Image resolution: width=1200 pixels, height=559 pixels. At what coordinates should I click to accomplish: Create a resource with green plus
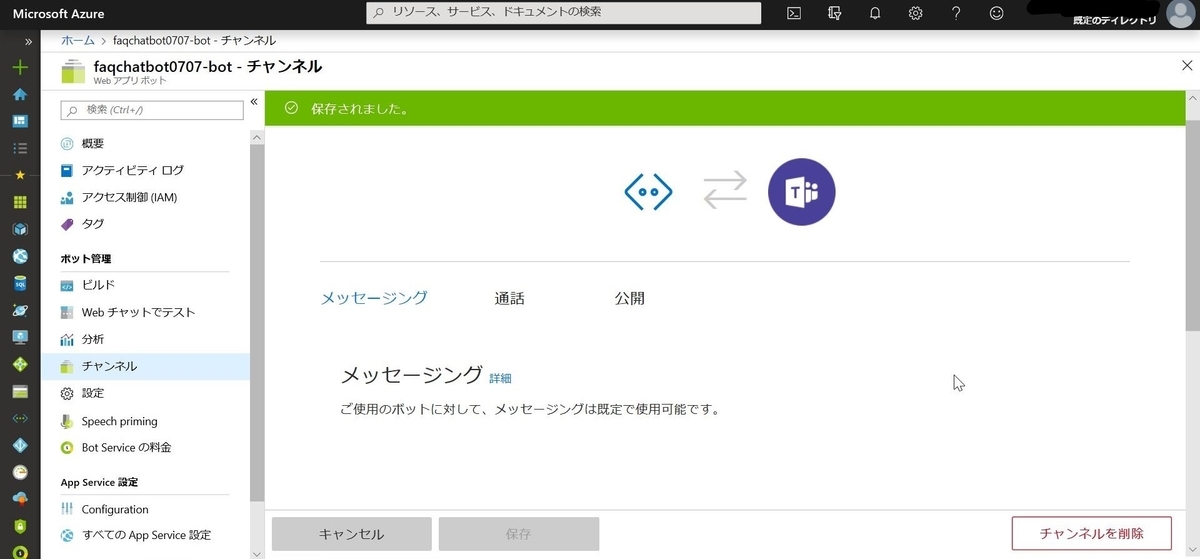[20, 67]
